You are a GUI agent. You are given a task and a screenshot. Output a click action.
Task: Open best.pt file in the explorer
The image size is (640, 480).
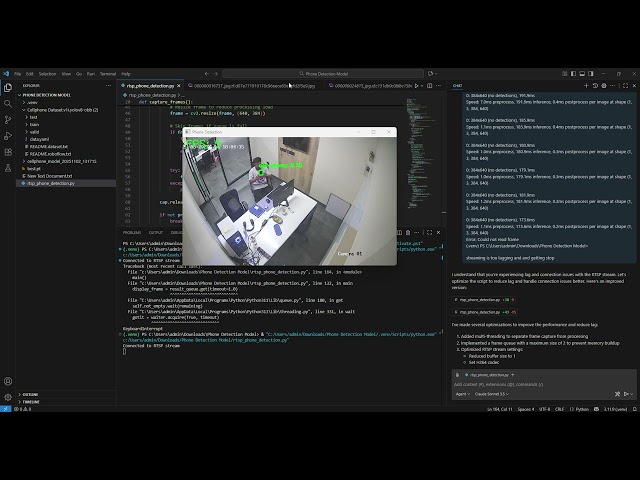point(34,169)
